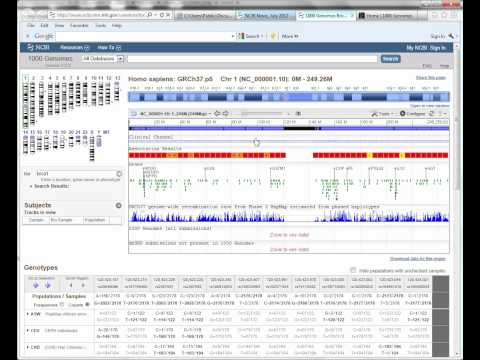The image size is (480, 360).
Task: Select chromosome 18 ideogram
Action: point(55,142)
